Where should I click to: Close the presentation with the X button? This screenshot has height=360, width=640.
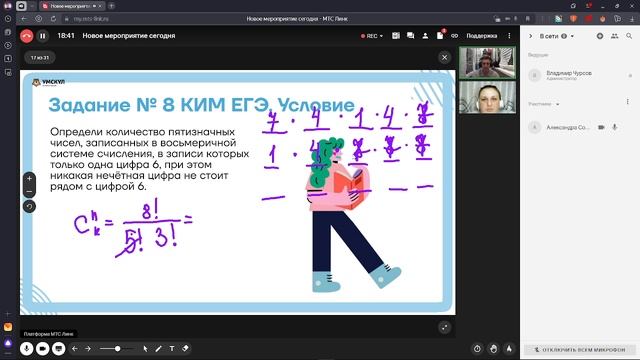tap(444, 58)
